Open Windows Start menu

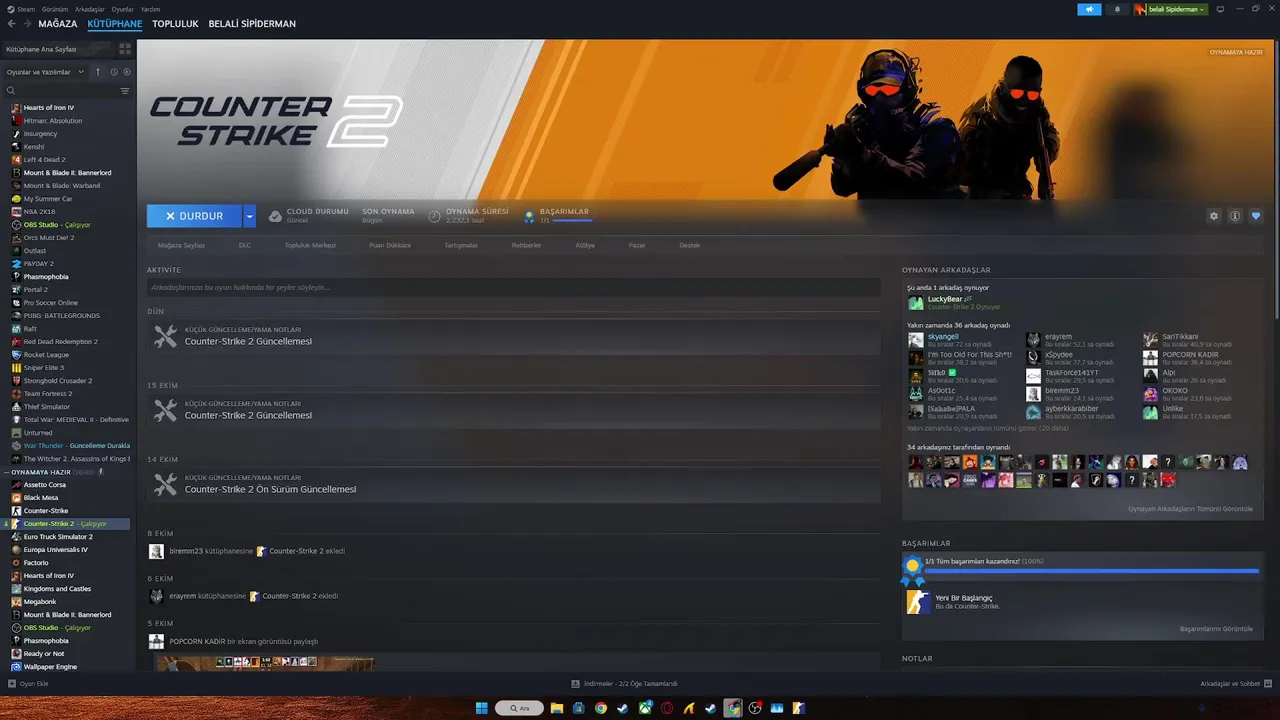481,708
